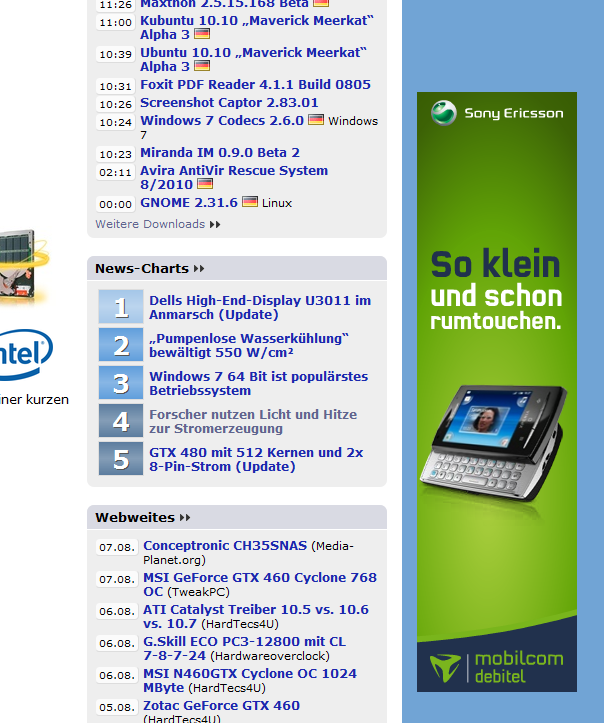Screen dimensions: 604x723
Task: Click the 02:11 timestamp beside Avira AntiVir
Action: 115,172
